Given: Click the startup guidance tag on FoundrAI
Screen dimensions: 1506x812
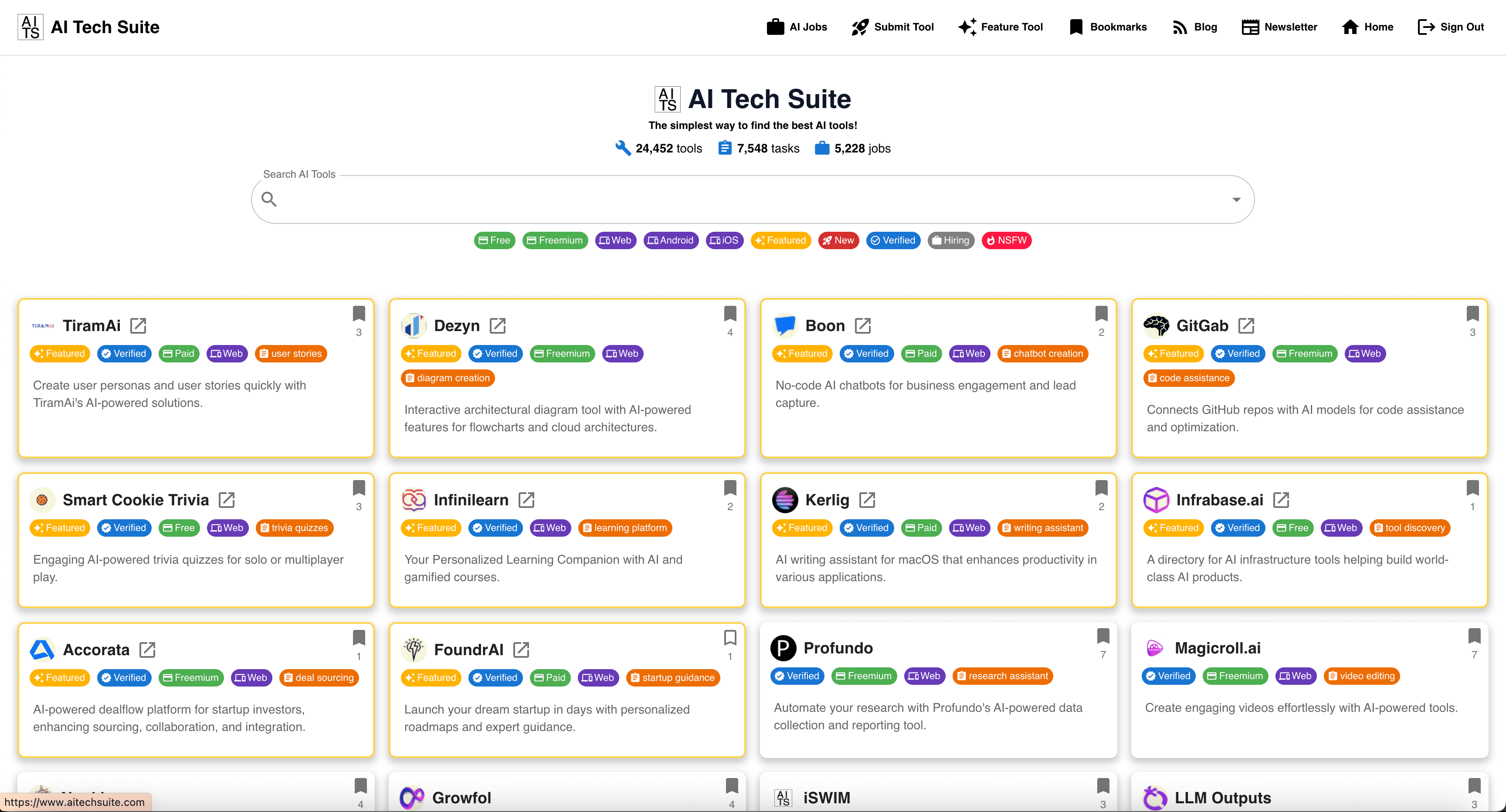Looking at the screenshot, I should pyautogui.click(x=673, y=677).
